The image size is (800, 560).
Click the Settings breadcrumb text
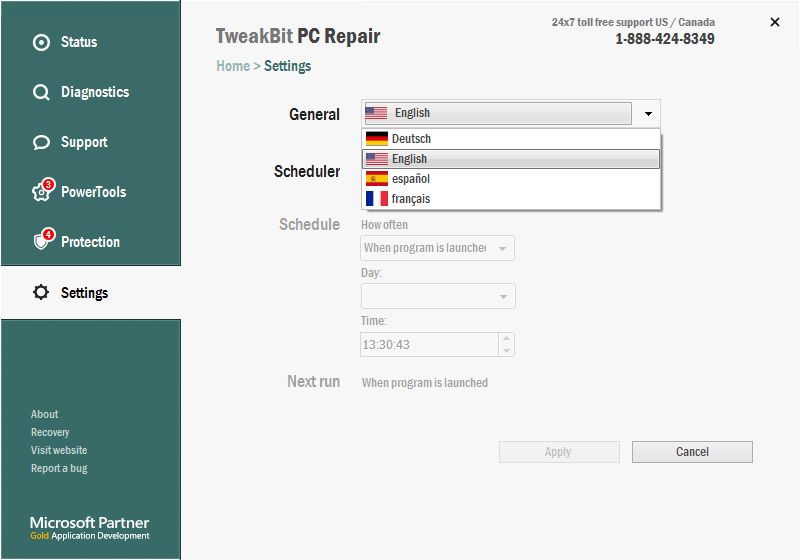tap(287, 66)
